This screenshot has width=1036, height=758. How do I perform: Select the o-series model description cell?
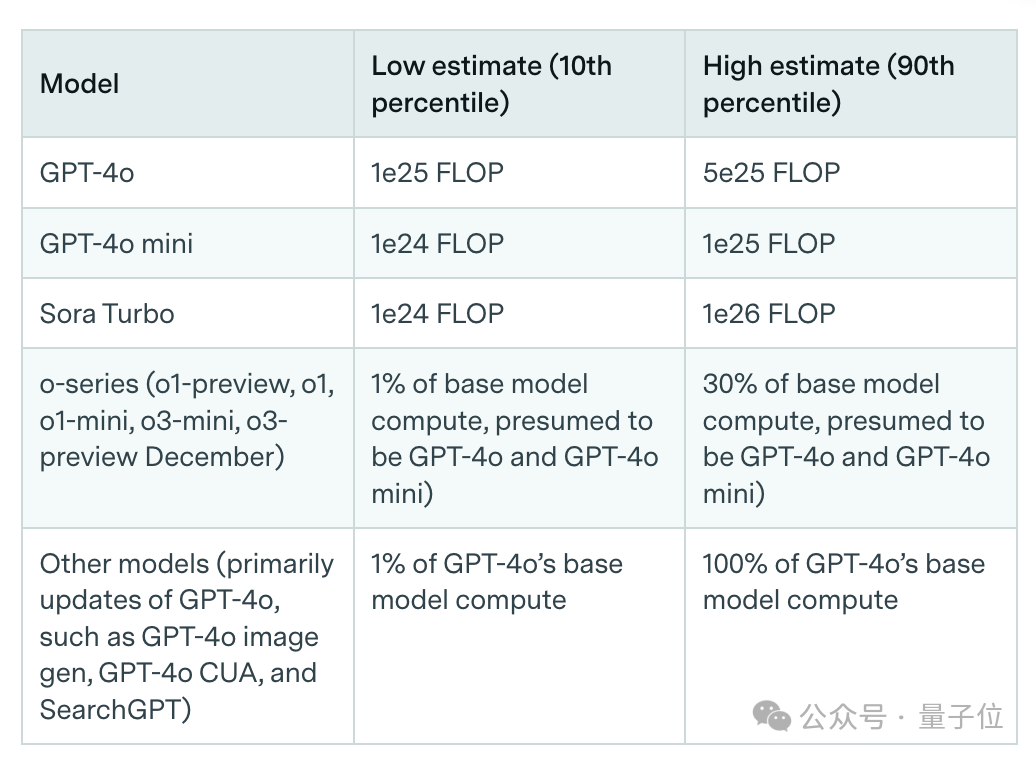[187, 421]
